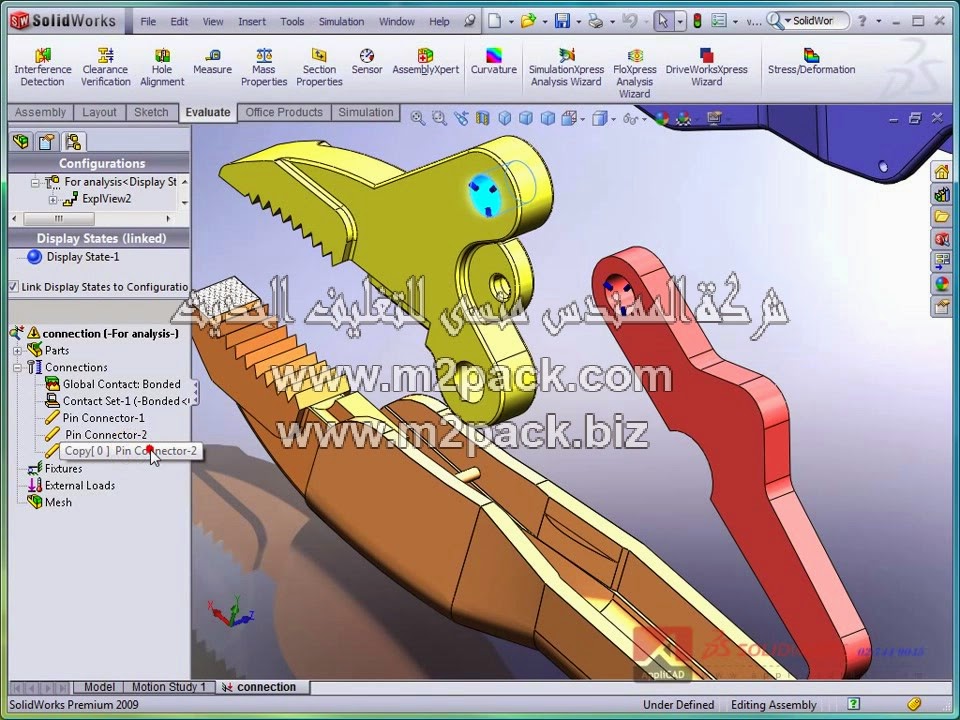Switch to the Assembly ribbon tab

pyautogui.click(x=40, y=113)
